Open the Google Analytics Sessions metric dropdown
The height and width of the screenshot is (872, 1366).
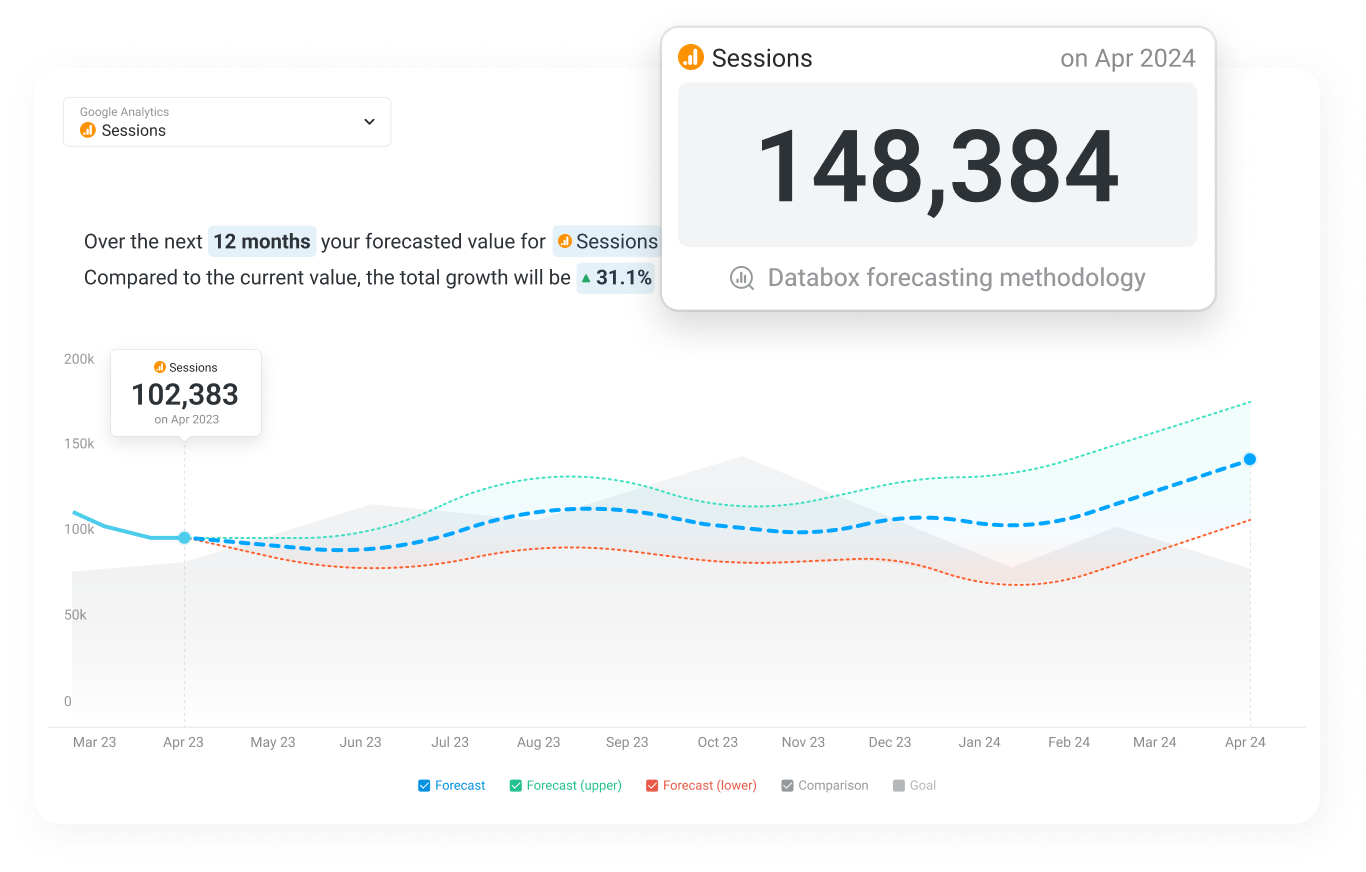click(227, 122)
